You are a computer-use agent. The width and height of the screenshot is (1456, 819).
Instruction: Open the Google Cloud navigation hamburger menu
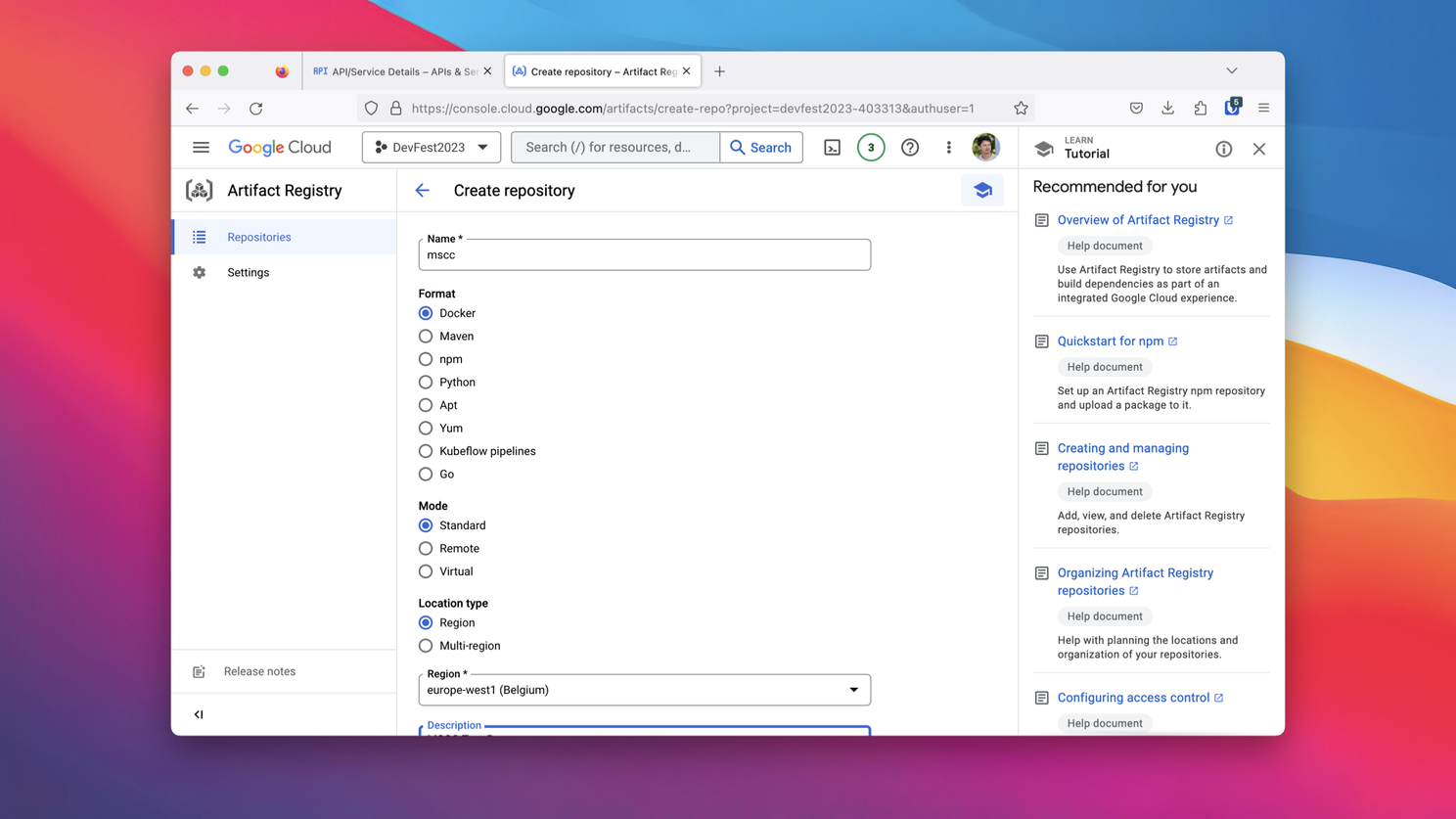pos(201,148)
